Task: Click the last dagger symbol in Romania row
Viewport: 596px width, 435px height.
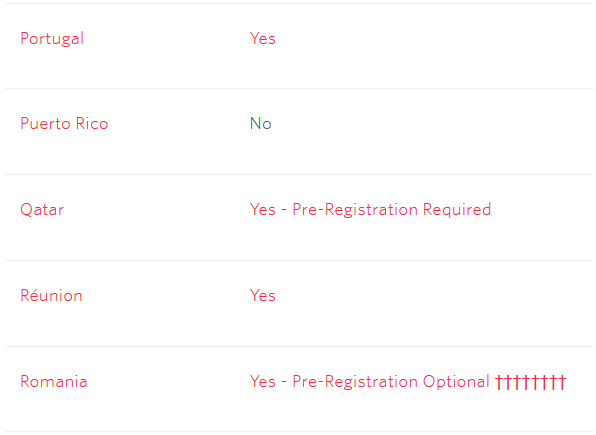Action: 562,382
